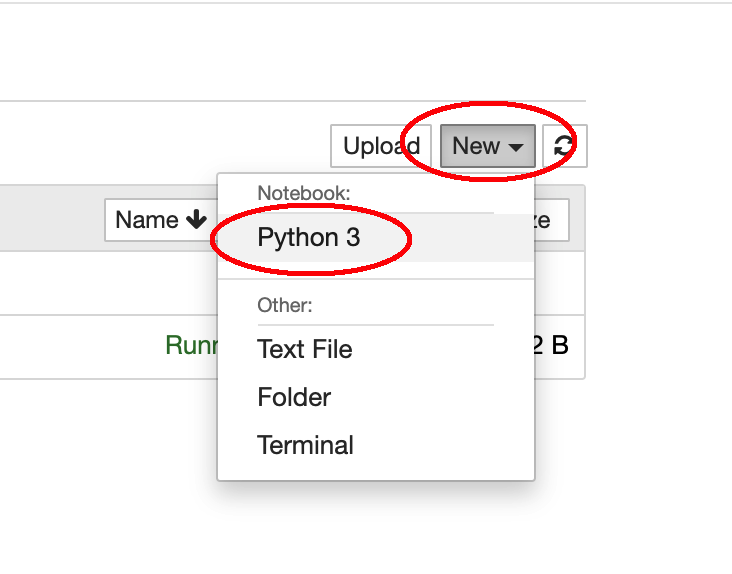This screenshot has width=732, height=574.
Task: Click the empty row above the Running entry
Action: tap(100, 283)
